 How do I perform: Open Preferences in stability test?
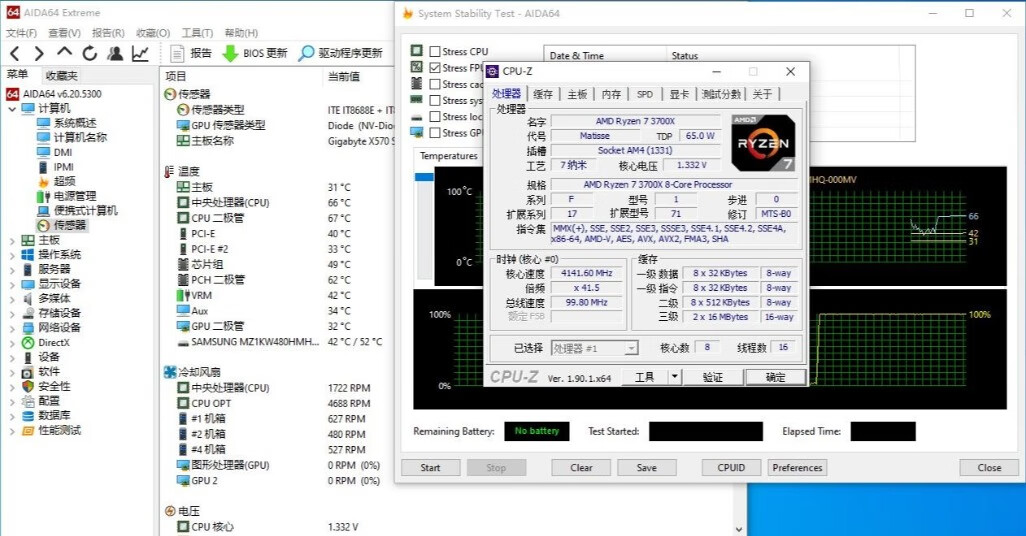coord(797,467)
